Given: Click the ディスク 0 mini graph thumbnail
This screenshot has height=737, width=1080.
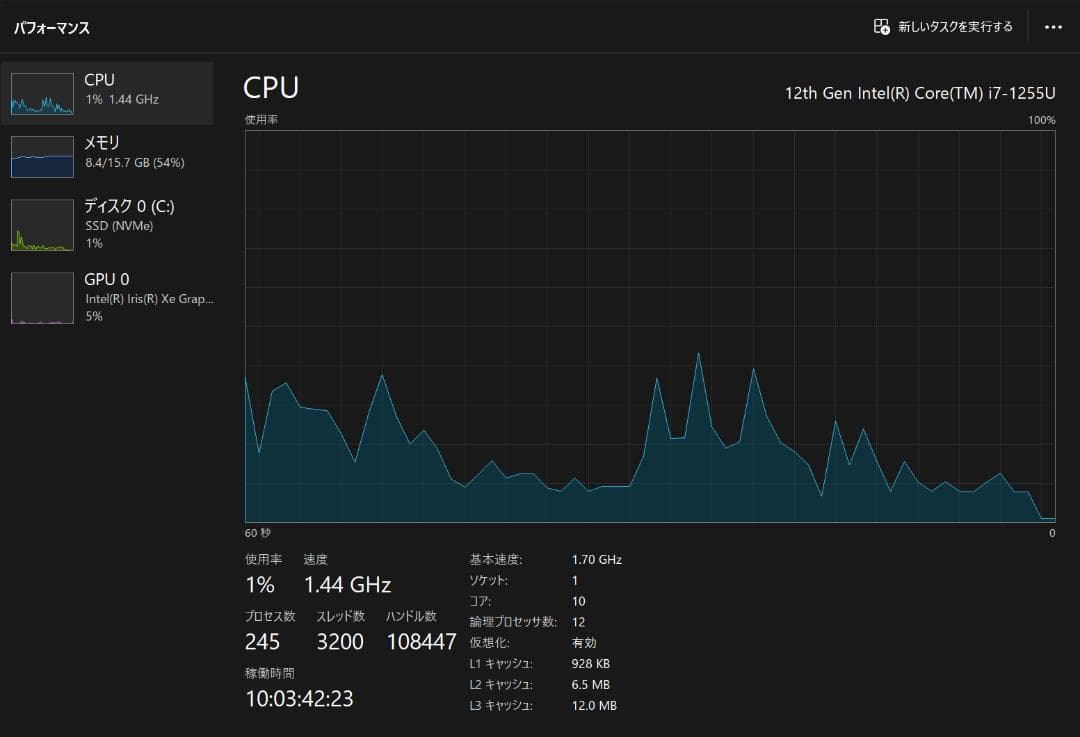Looking at the screenshot, I should 42,225.
